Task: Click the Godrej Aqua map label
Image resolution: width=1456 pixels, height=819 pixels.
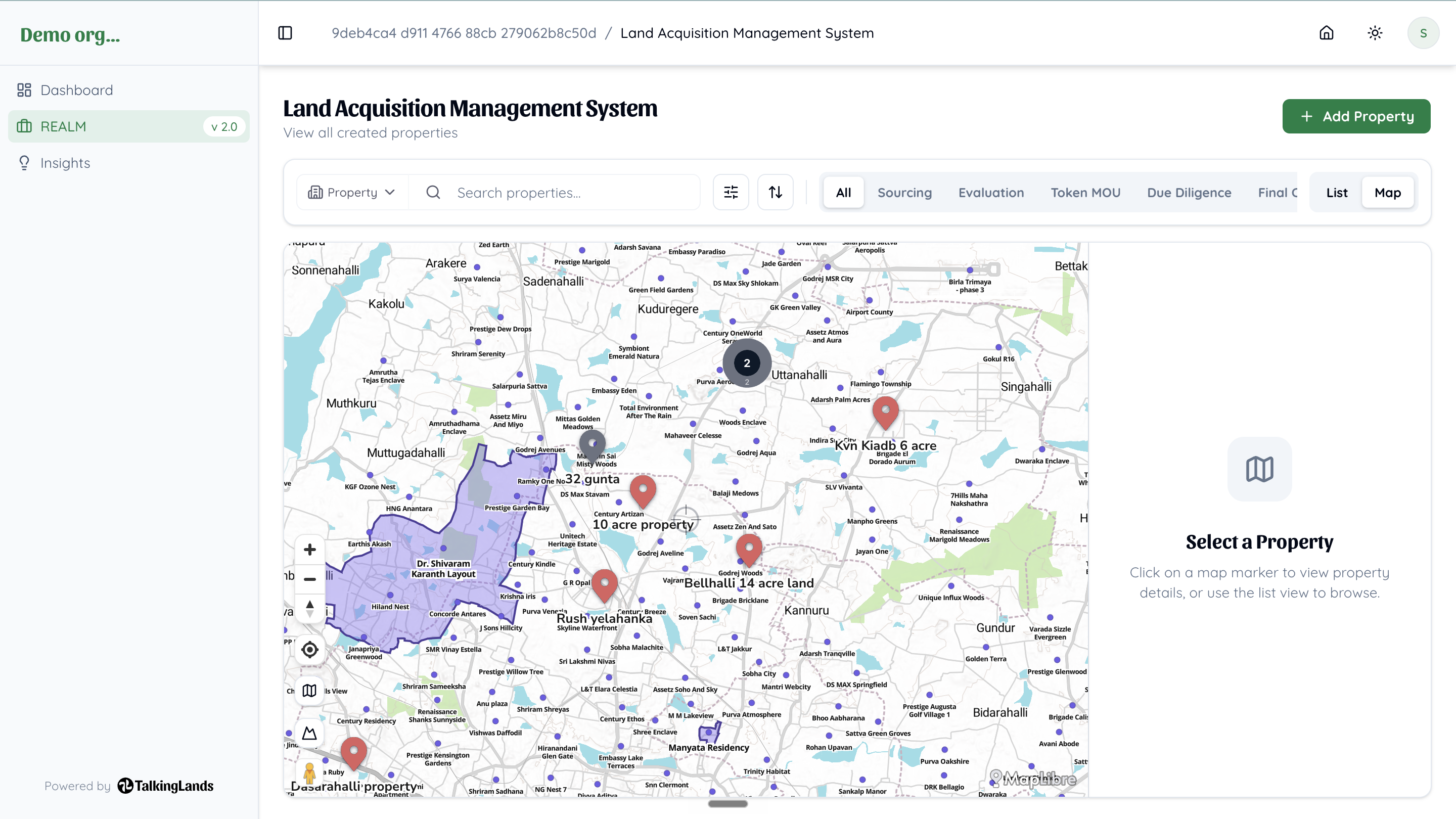Action: pos(756,453)
